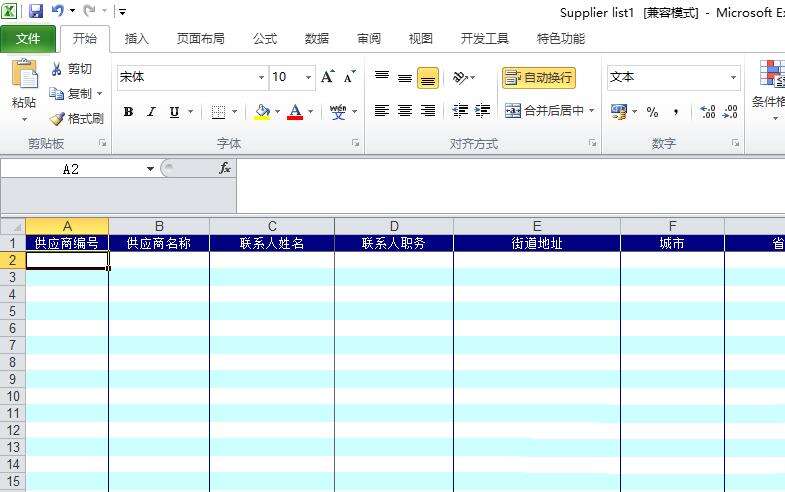
Task: Click the Copy (复制) icon
Action: (56, 94)
